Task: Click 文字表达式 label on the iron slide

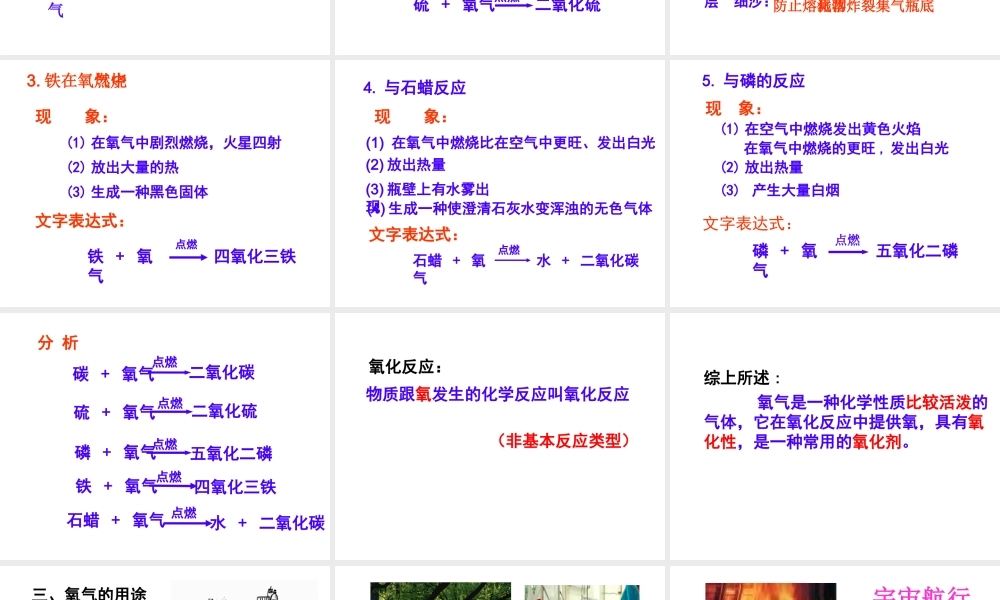Action: pos(80,221)
